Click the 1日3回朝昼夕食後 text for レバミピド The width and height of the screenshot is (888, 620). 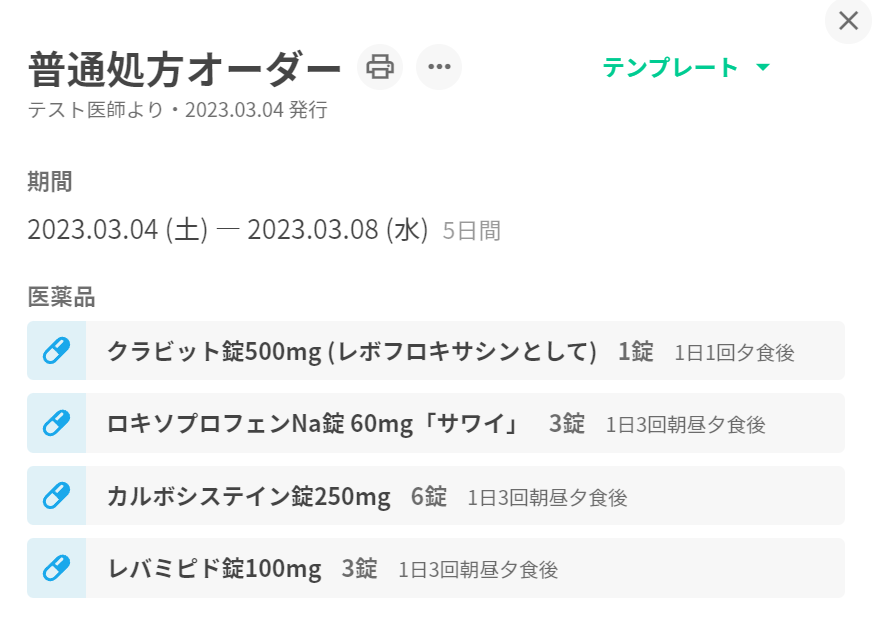point(478,570)
